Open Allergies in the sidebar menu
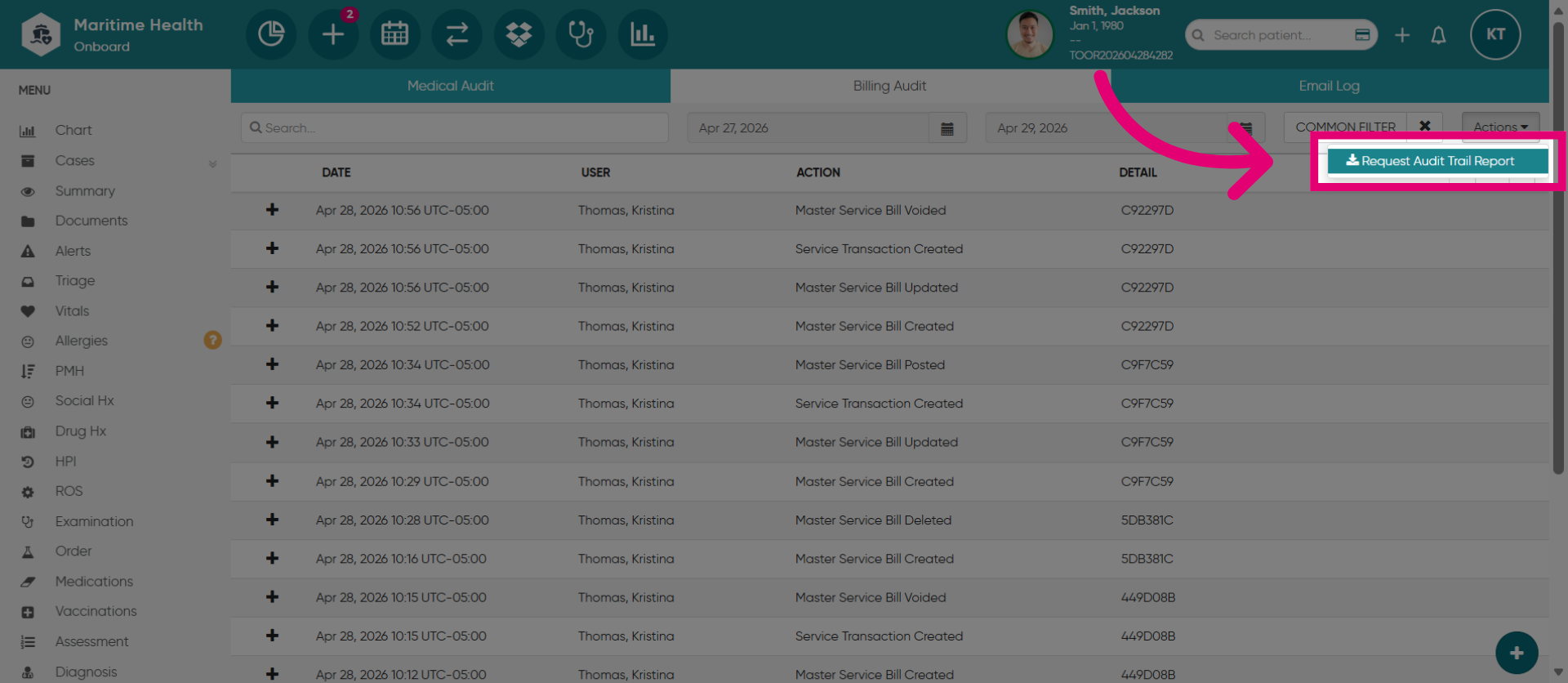The height and width of the screenshot is (683, 1568). point(82,341)
